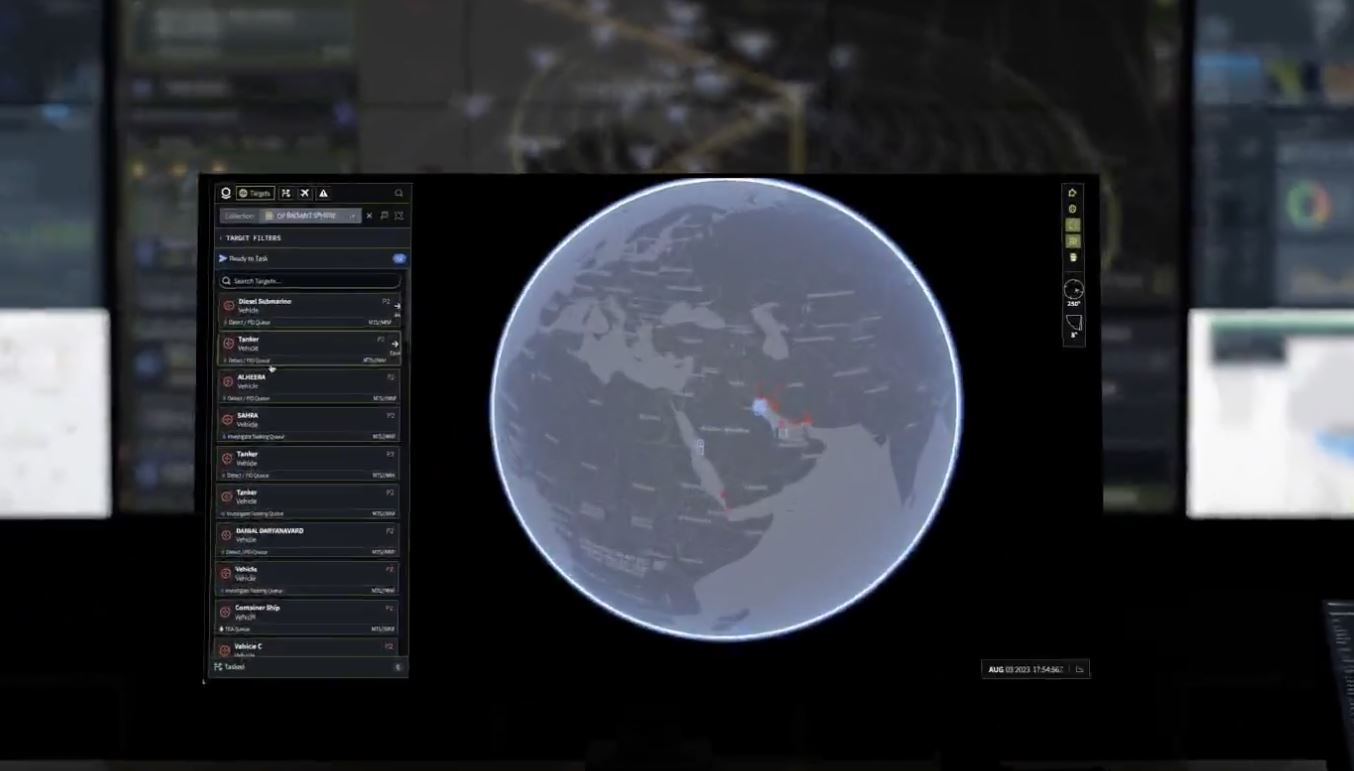Viewport: 1354px width, 771px height.
Task: Click the Search Targets input field
Action: pyautogui.click(x=308, y=281)
